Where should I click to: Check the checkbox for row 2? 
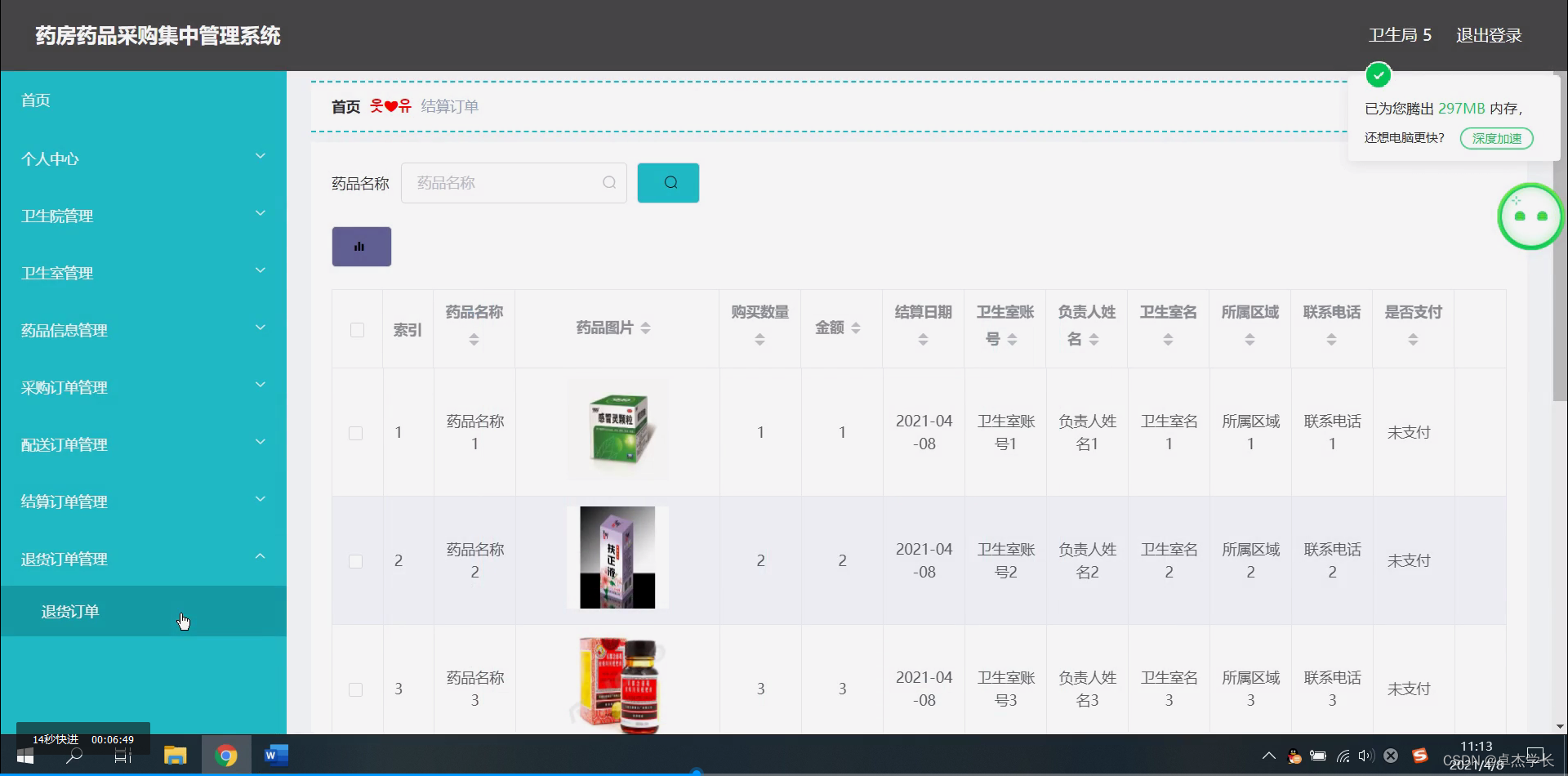[355, 561]
